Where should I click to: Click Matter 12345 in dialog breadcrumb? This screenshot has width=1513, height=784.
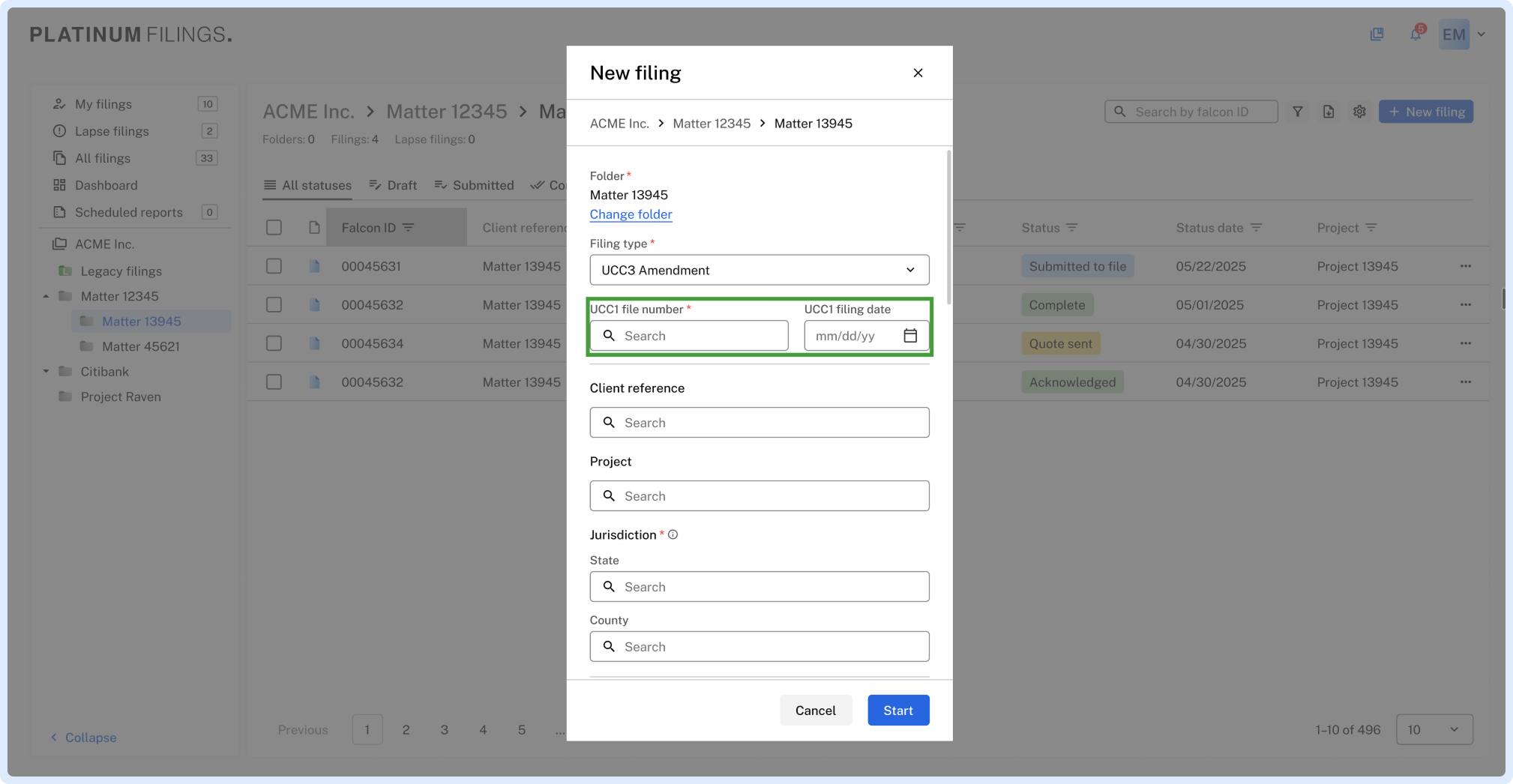pos(712,124)
